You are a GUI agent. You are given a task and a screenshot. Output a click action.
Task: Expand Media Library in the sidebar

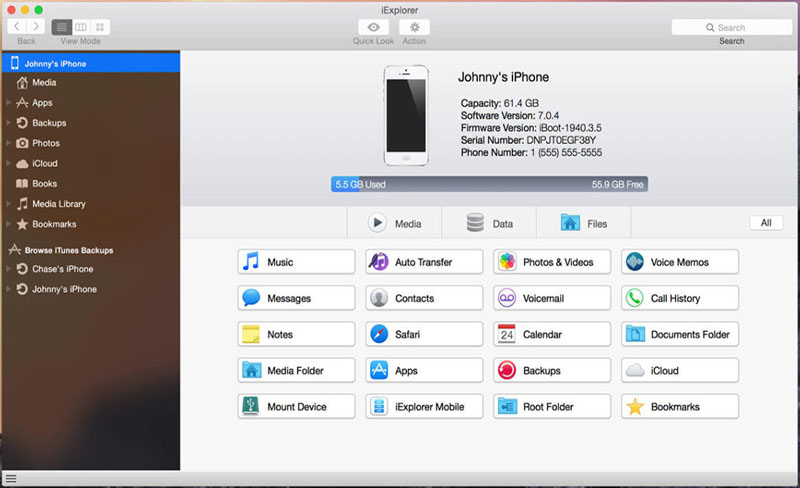click(9, 204)
